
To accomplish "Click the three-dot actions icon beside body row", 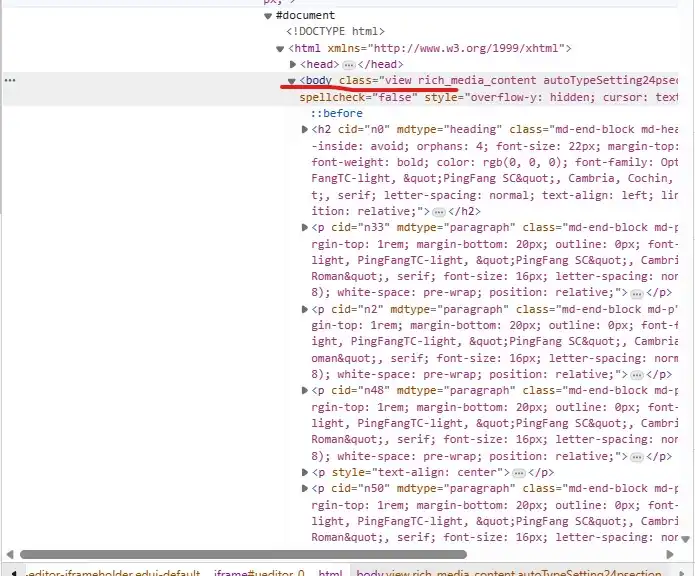I will 11,79.
